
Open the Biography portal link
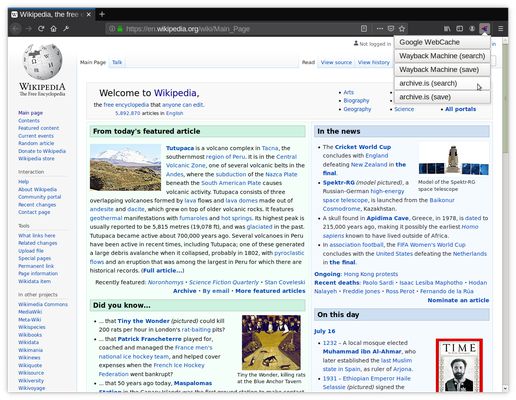[x=356, y=100]
